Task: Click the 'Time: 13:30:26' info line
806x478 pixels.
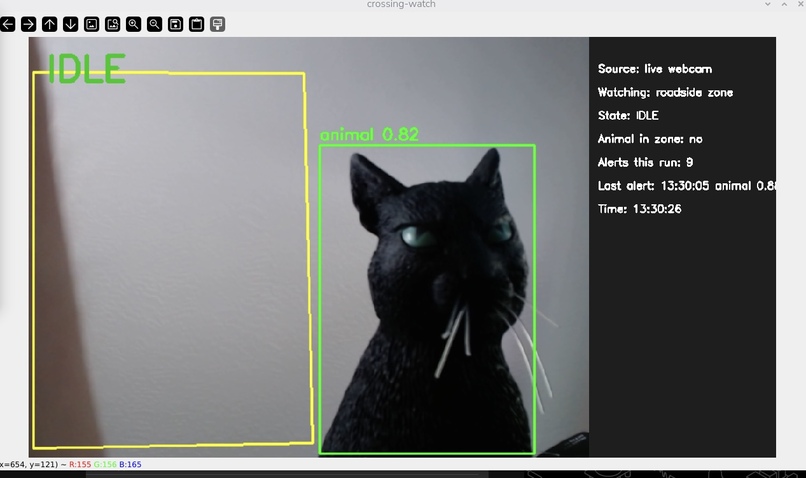Action: pyautogui.click(x=639, y=209)
